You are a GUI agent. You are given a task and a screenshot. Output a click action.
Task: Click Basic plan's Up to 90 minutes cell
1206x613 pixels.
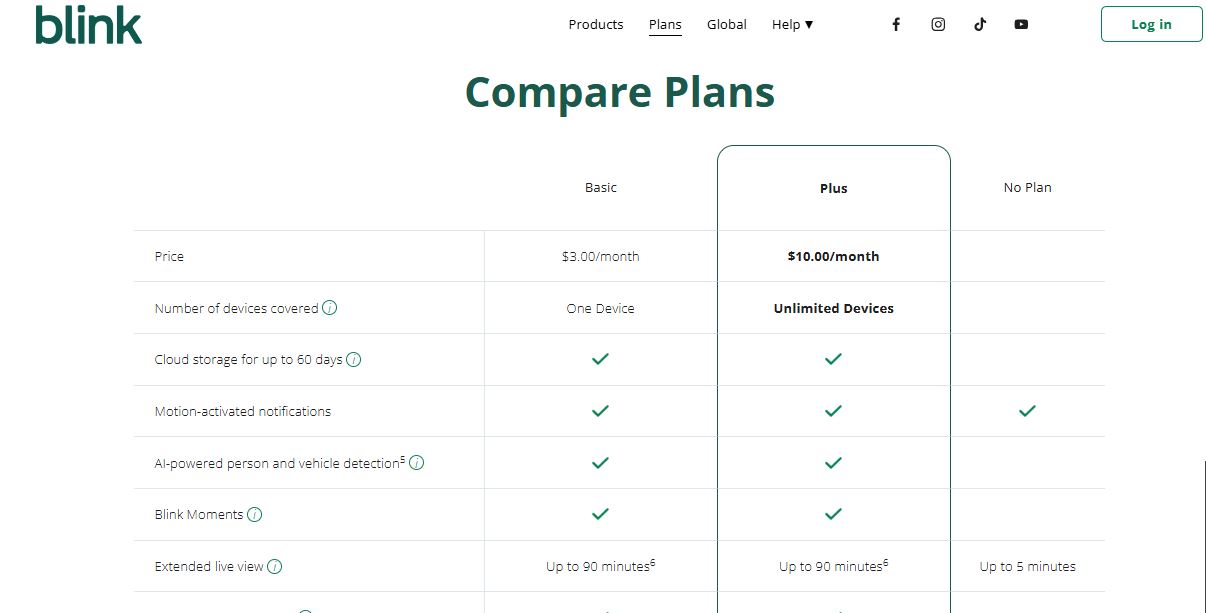600,566
